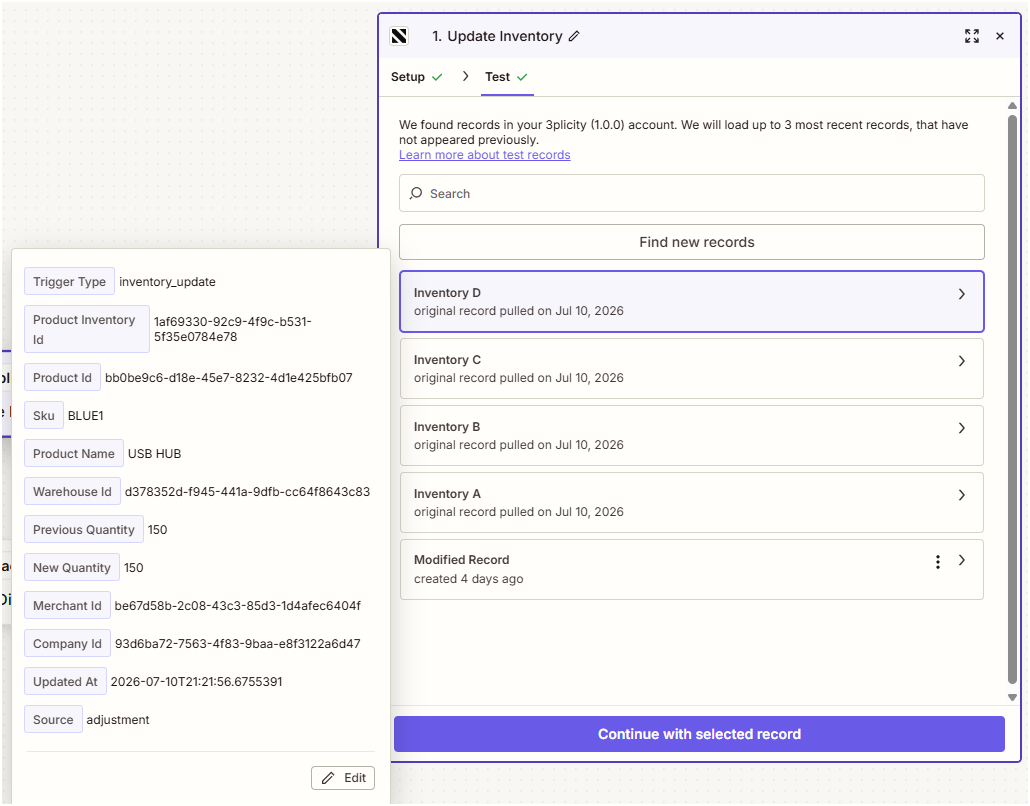1030x806 pixels.
Task: Click the Company Id value starting 93d6ba72
Action: coord(238,644)
